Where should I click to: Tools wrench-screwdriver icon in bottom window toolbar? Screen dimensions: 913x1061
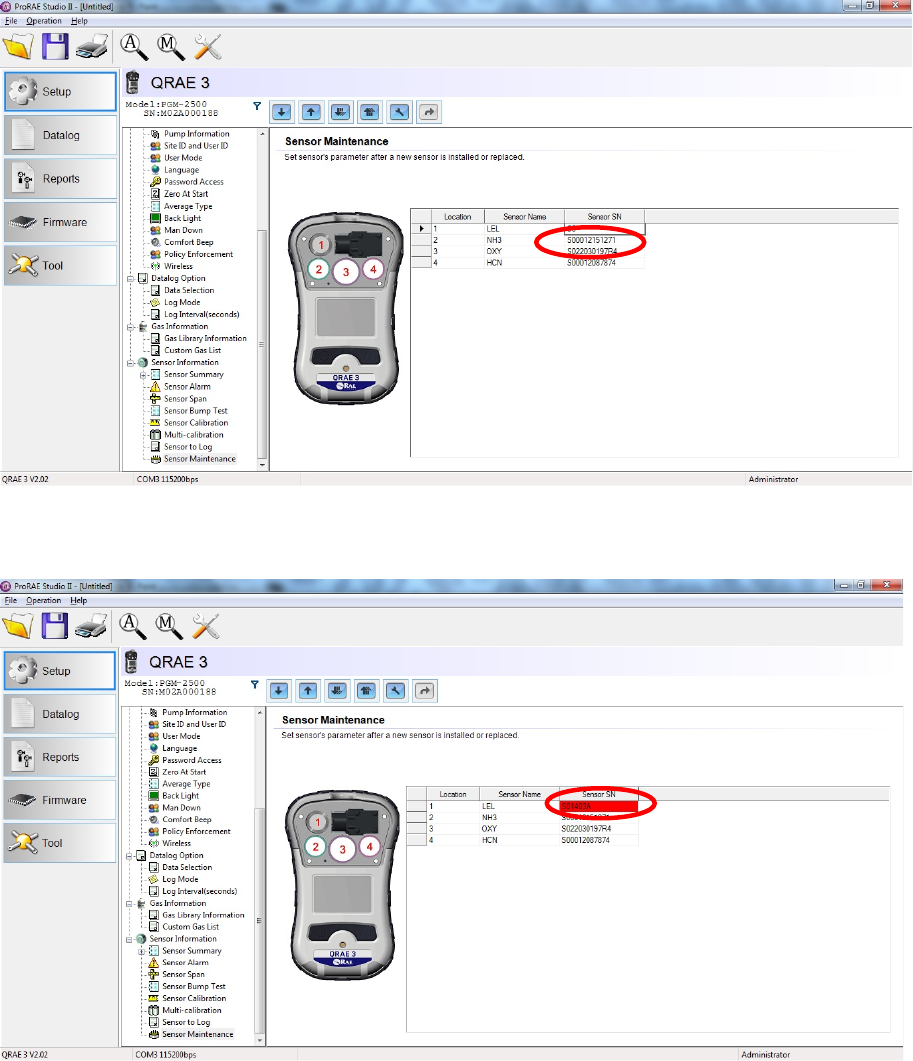205,626
